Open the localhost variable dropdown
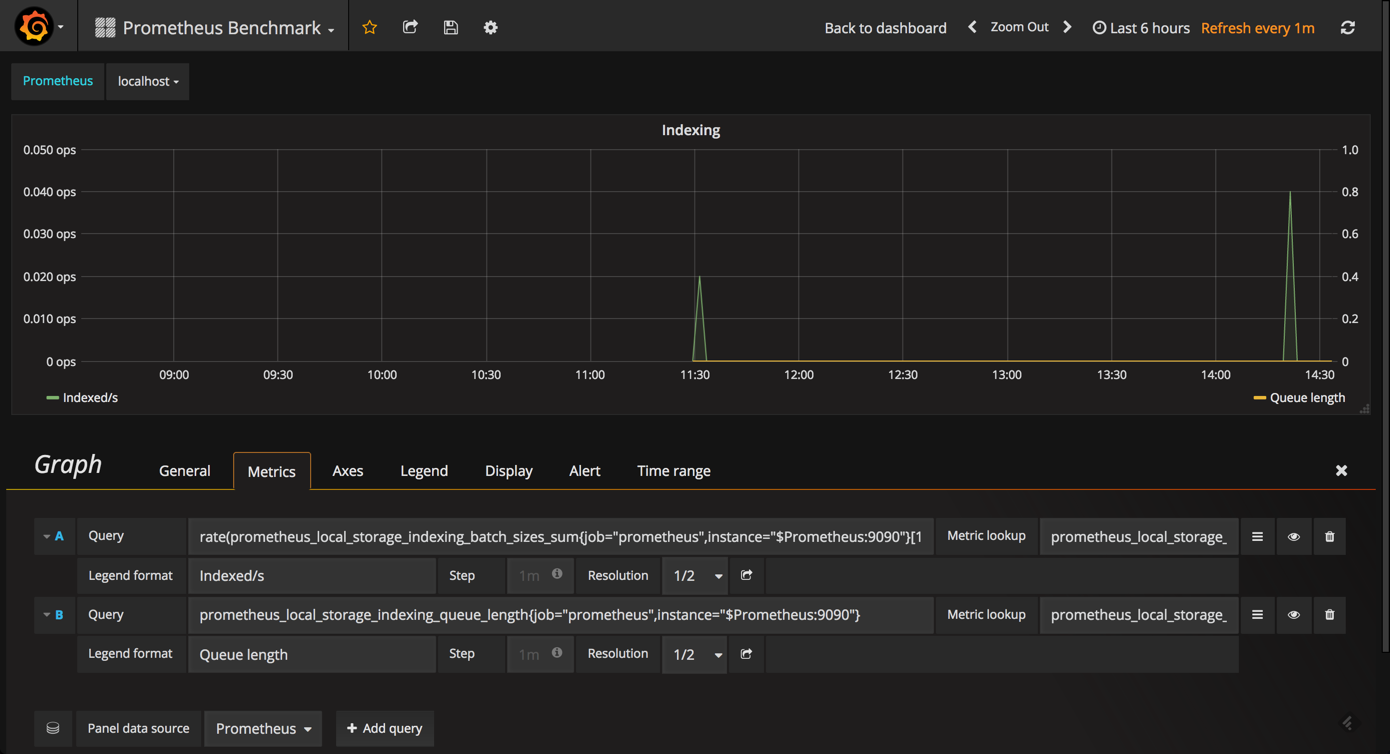Screen dimensions: 1390x754 (148, 81)
